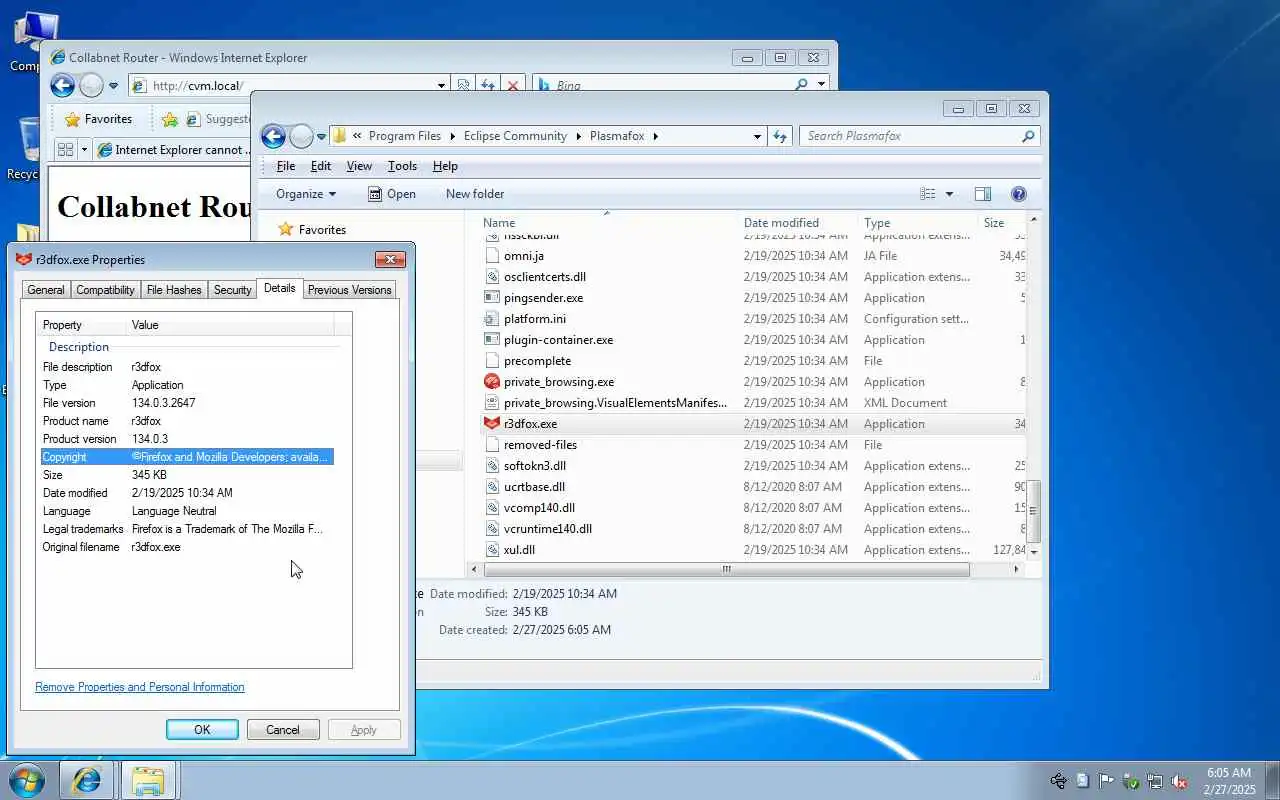Open the Windows Start orb
This screenshot has width=1280, height=800.
26,780
